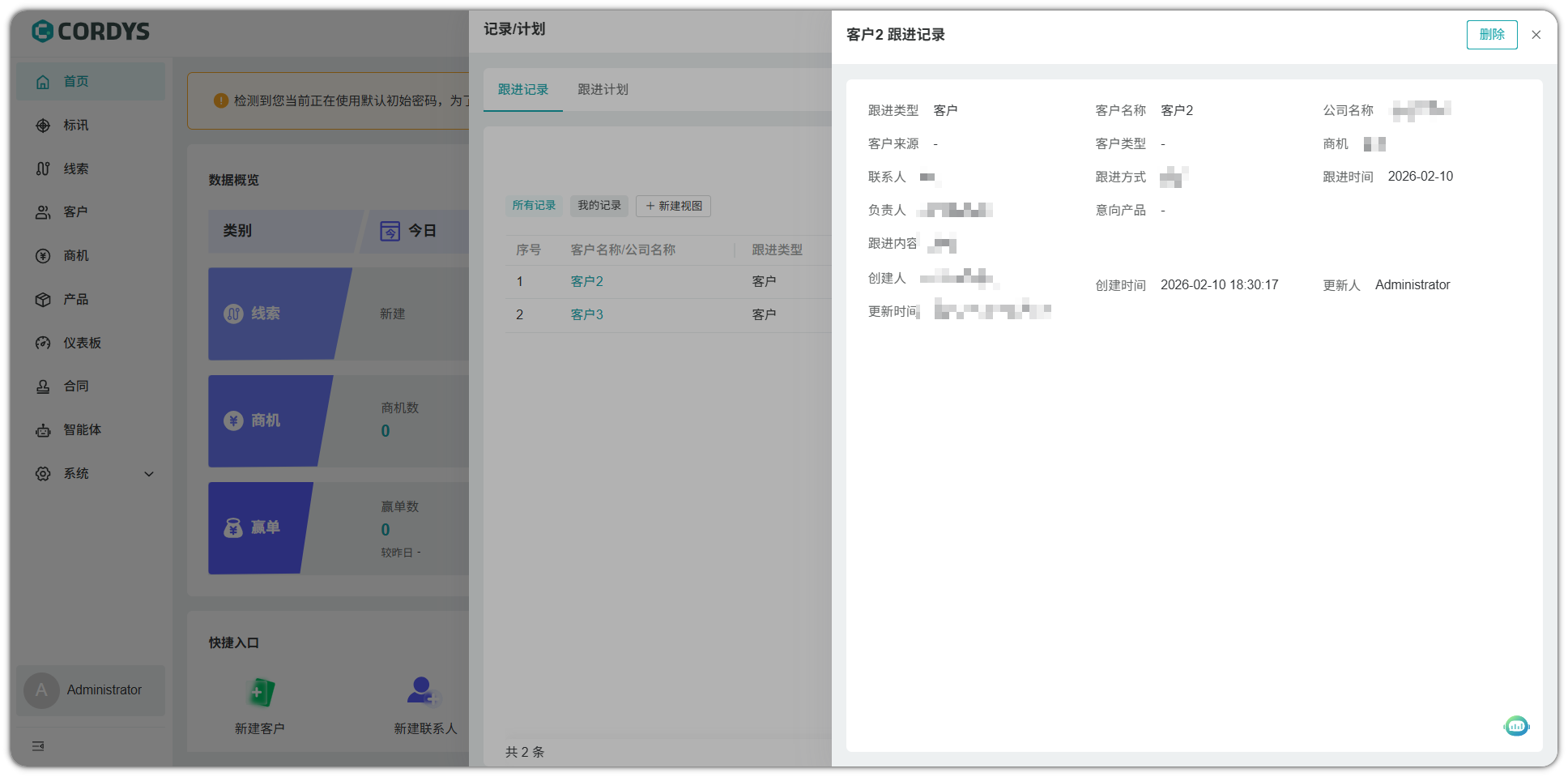The width and height of the screenshot is (1568, 777).
Task: Open the 客户3 record link
Action: point(587,314)
